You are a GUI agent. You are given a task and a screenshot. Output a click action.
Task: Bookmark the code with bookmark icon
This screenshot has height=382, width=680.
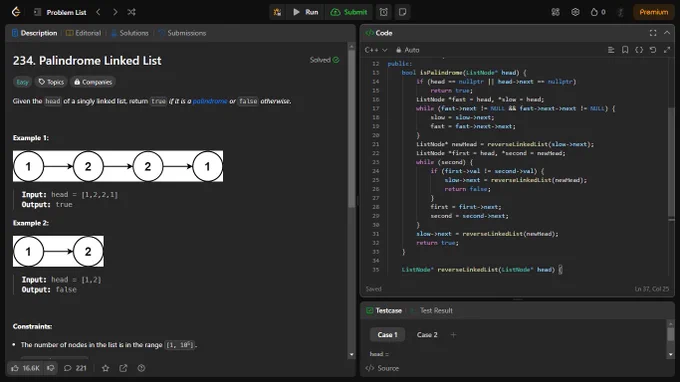(625, 50)
